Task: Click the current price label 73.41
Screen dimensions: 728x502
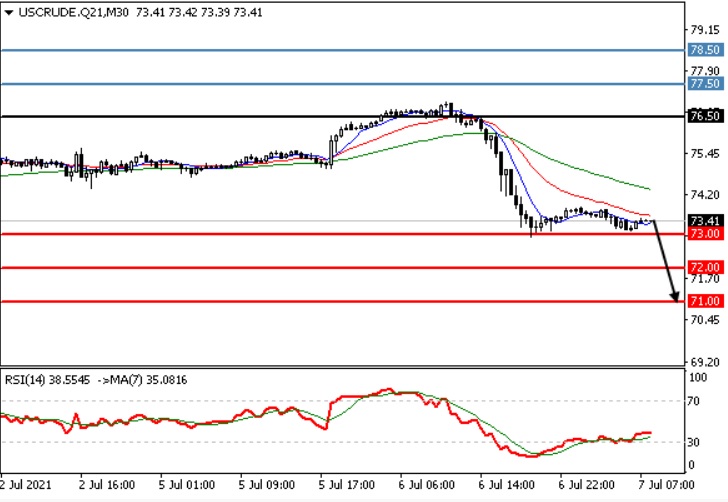Action: [x=705, y=221]
